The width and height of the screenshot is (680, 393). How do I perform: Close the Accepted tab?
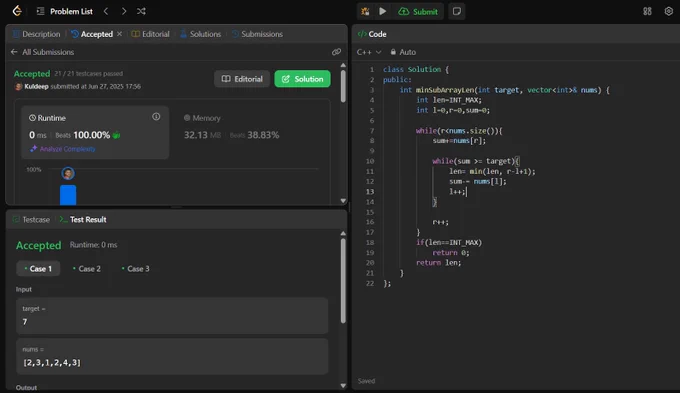(119, 34)
